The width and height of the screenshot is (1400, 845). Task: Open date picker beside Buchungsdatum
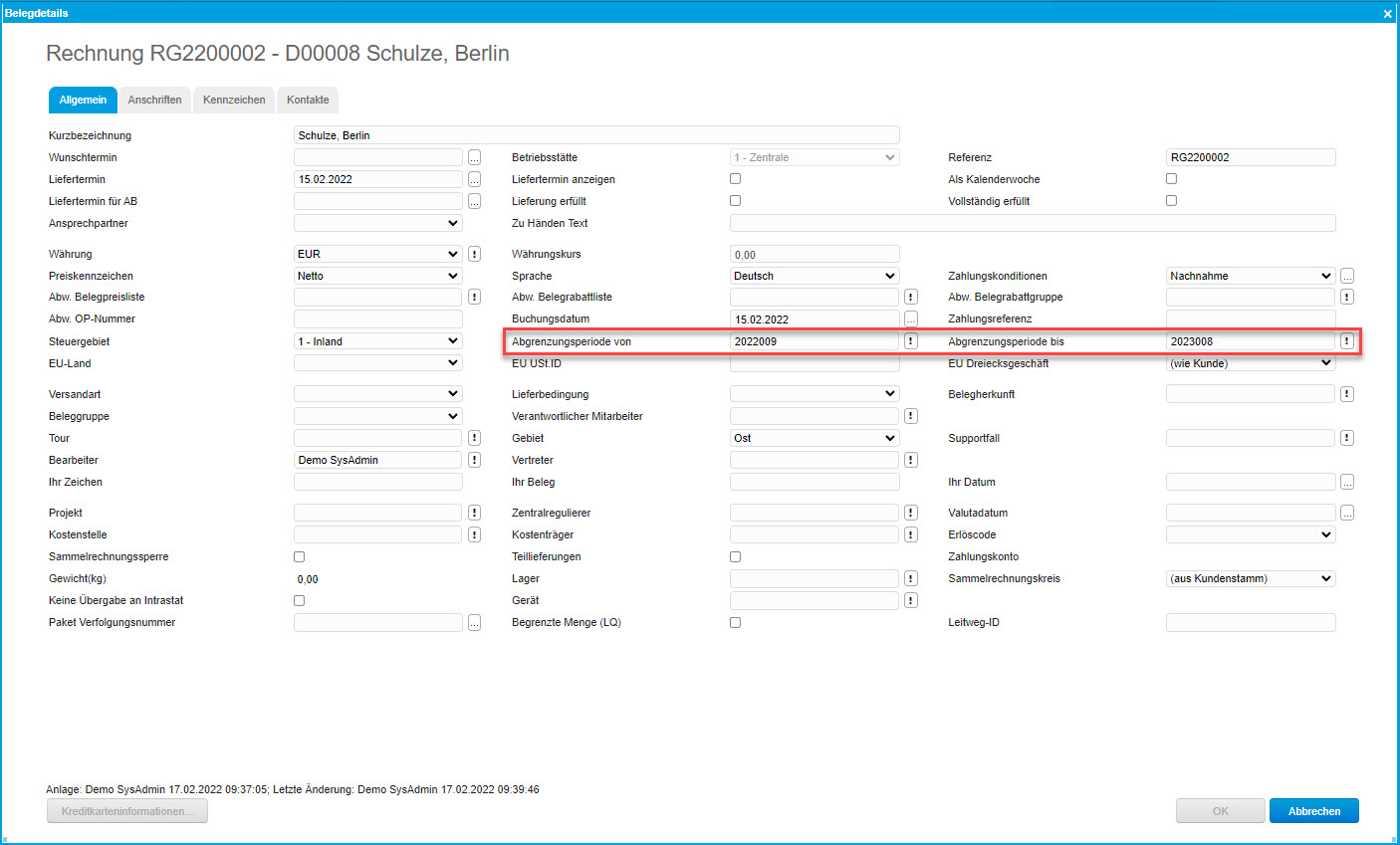coord(910,318)
